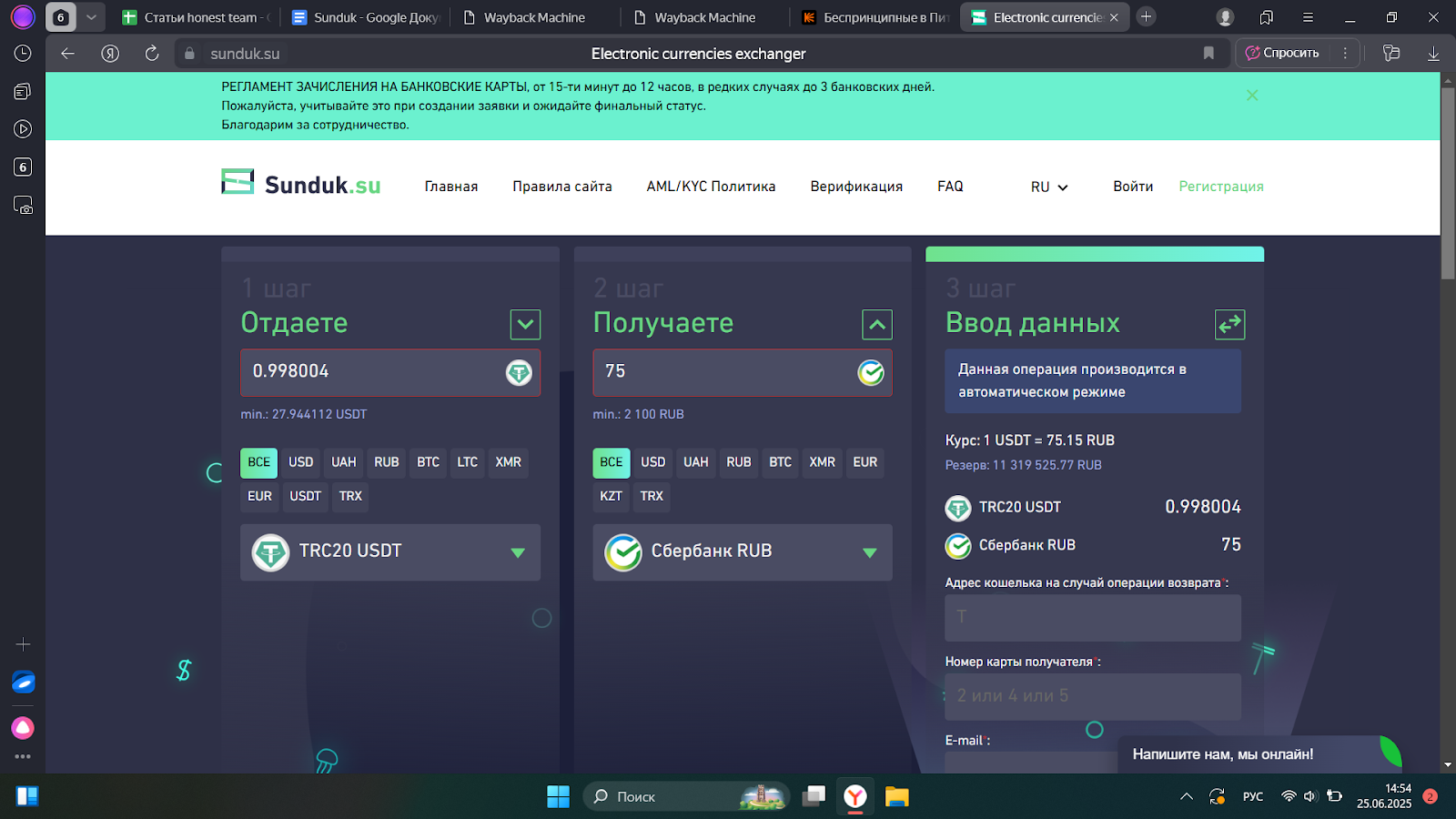Toggle the Получаете panel up chevron
The width and height of the screenshot is (1456, 819).
877,324
